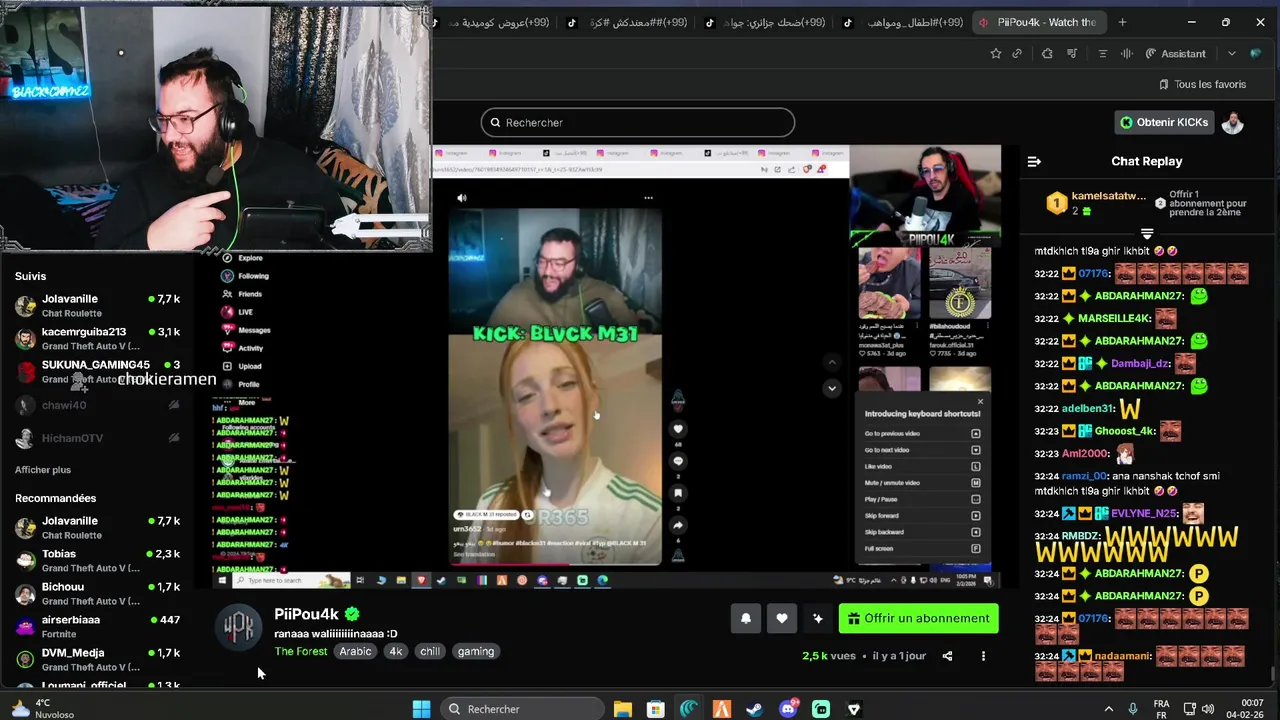Open the three-dot more options menu

[983, 656]
